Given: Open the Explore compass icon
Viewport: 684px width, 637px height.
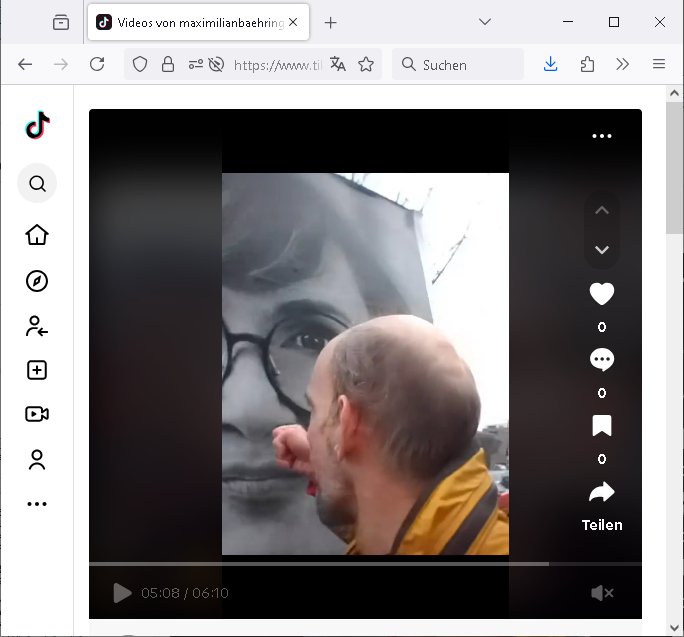Looking at the screenshot, I should 37,281.
